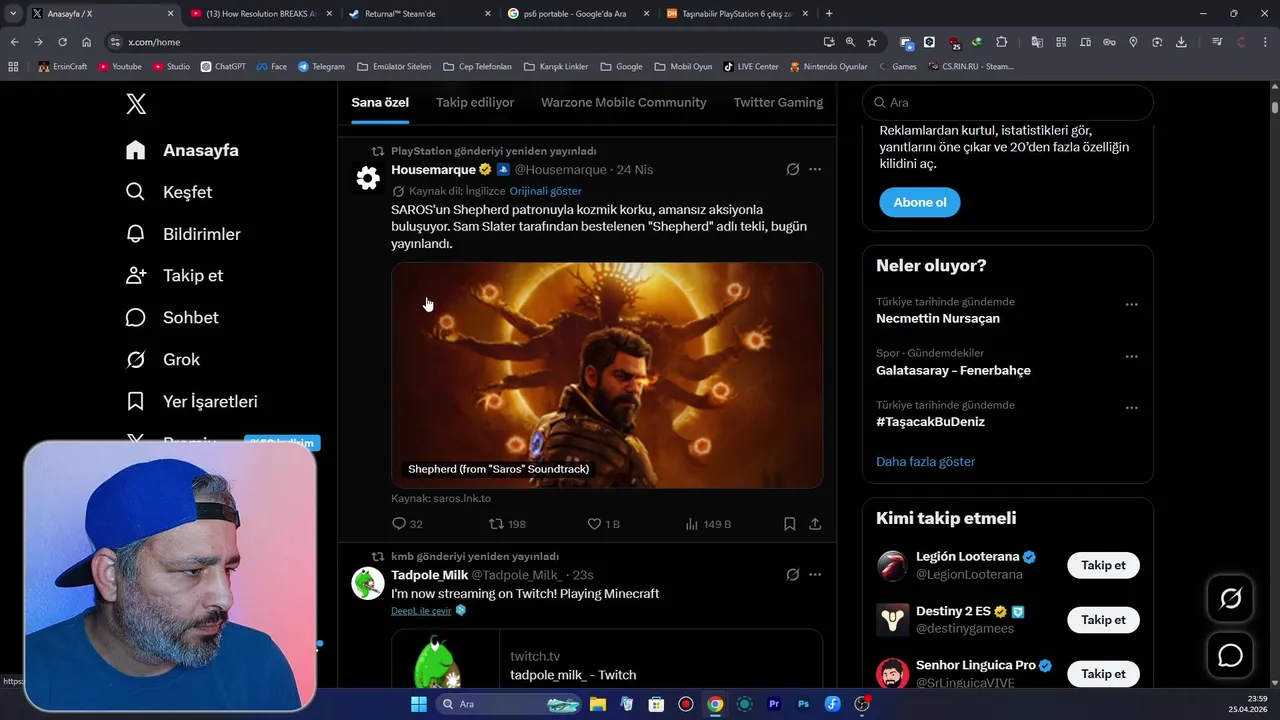Switch to Takip ediliyor tab

point(475,103)
